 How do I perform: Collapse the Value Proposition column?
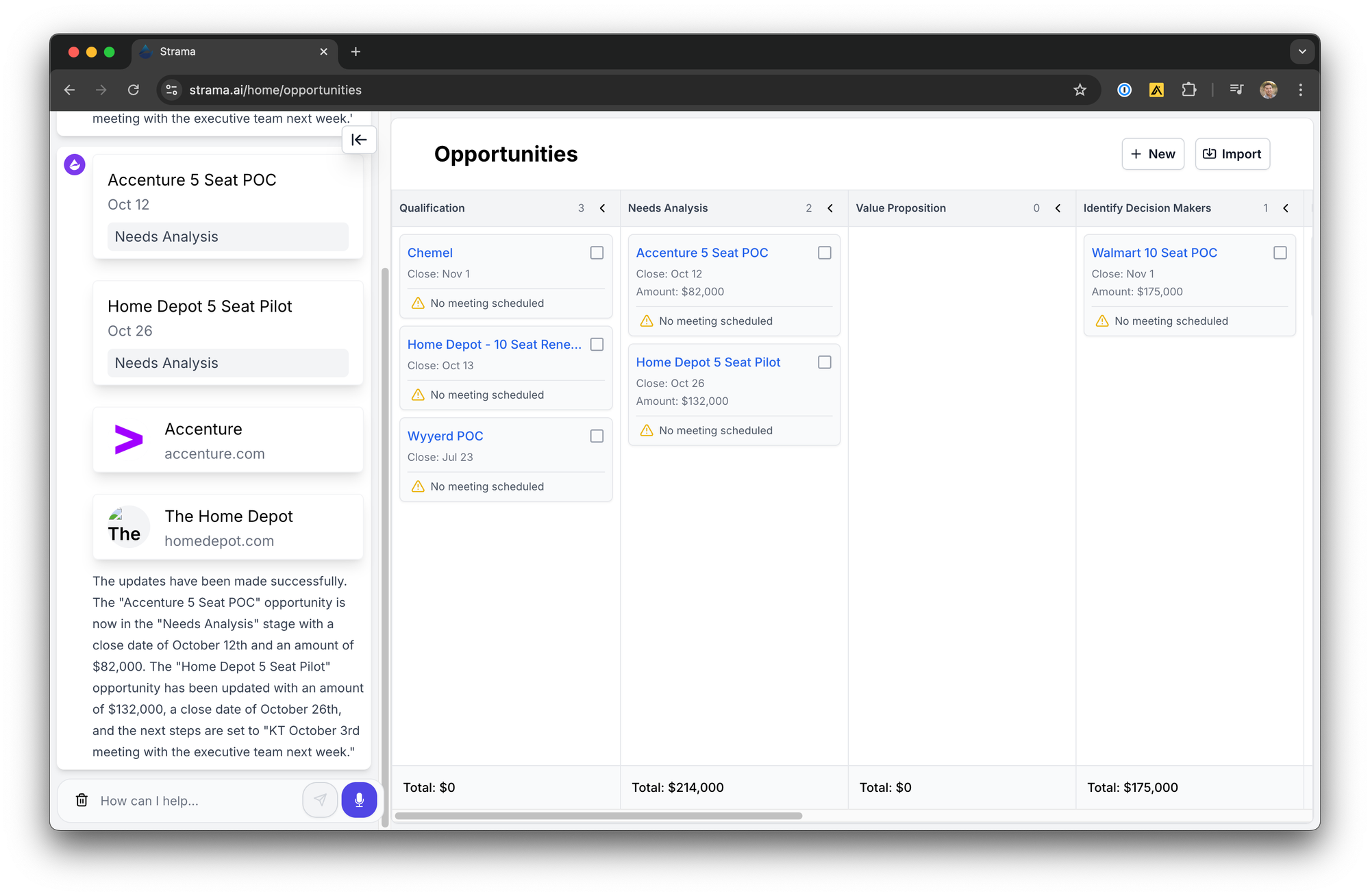[x=1058, y=208]
